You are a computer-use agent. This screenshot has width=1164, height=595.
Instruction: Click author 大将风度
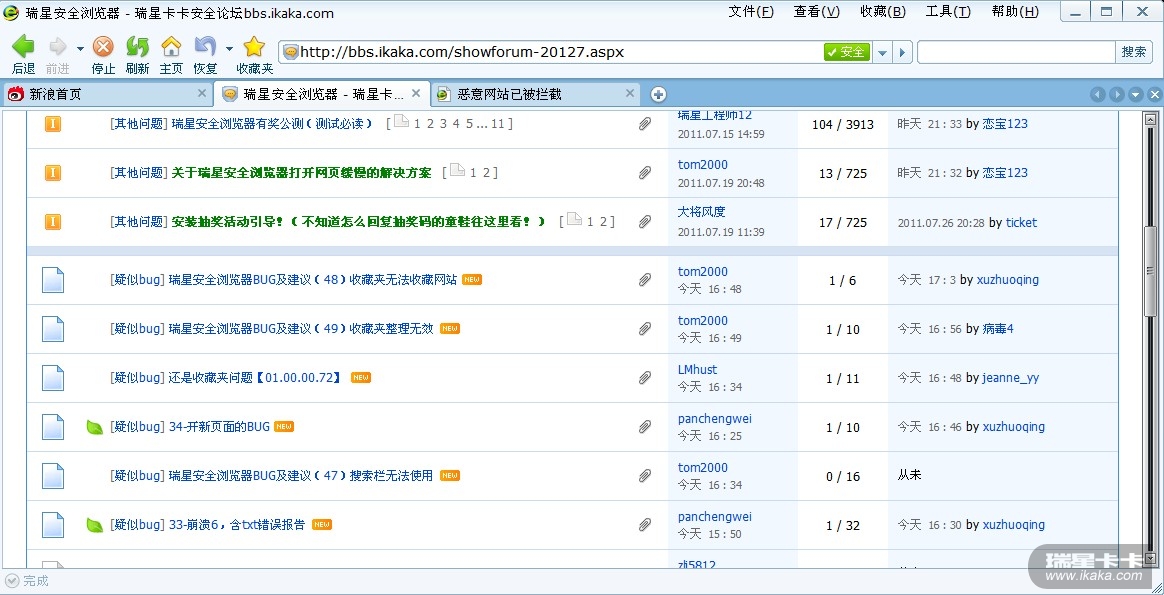(x=702, y=212)
